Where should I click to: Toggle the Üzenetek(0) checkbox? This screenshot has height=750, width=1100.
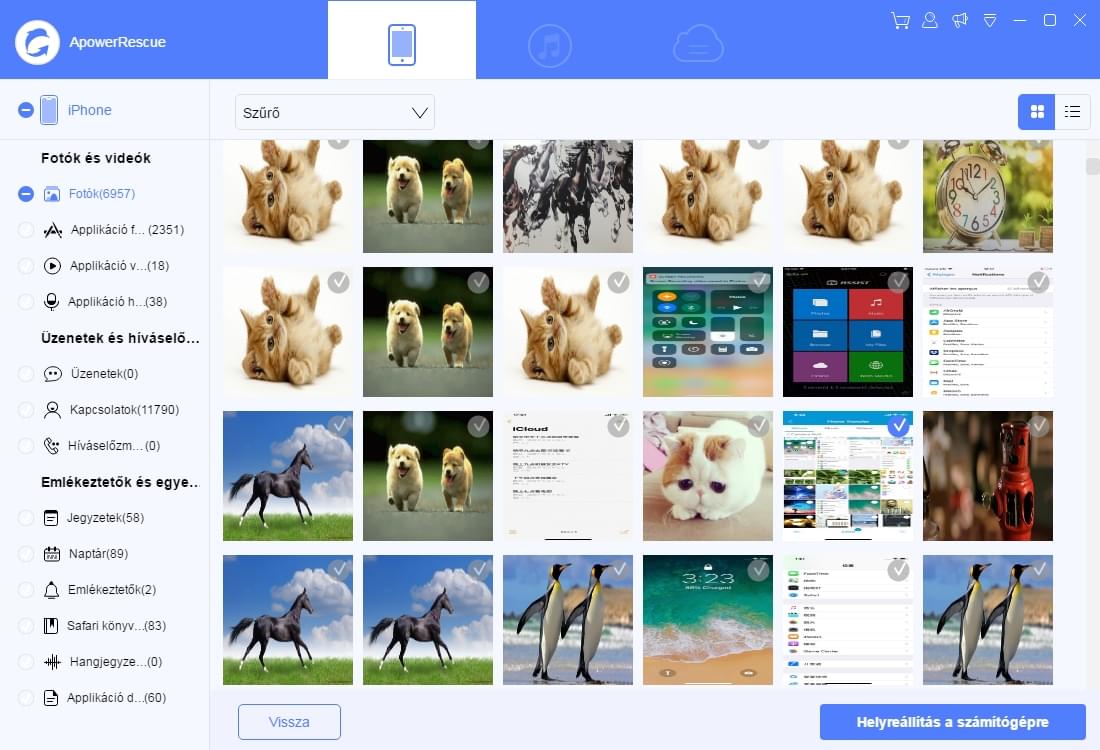pos(26,374)
